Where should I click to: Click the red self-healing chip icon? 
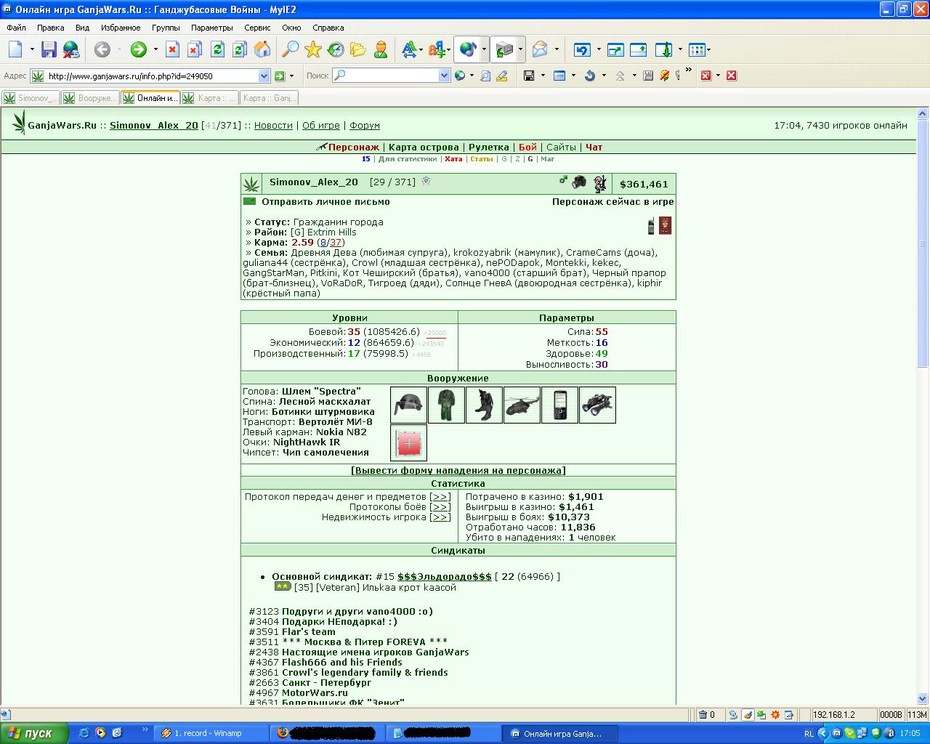409,443
